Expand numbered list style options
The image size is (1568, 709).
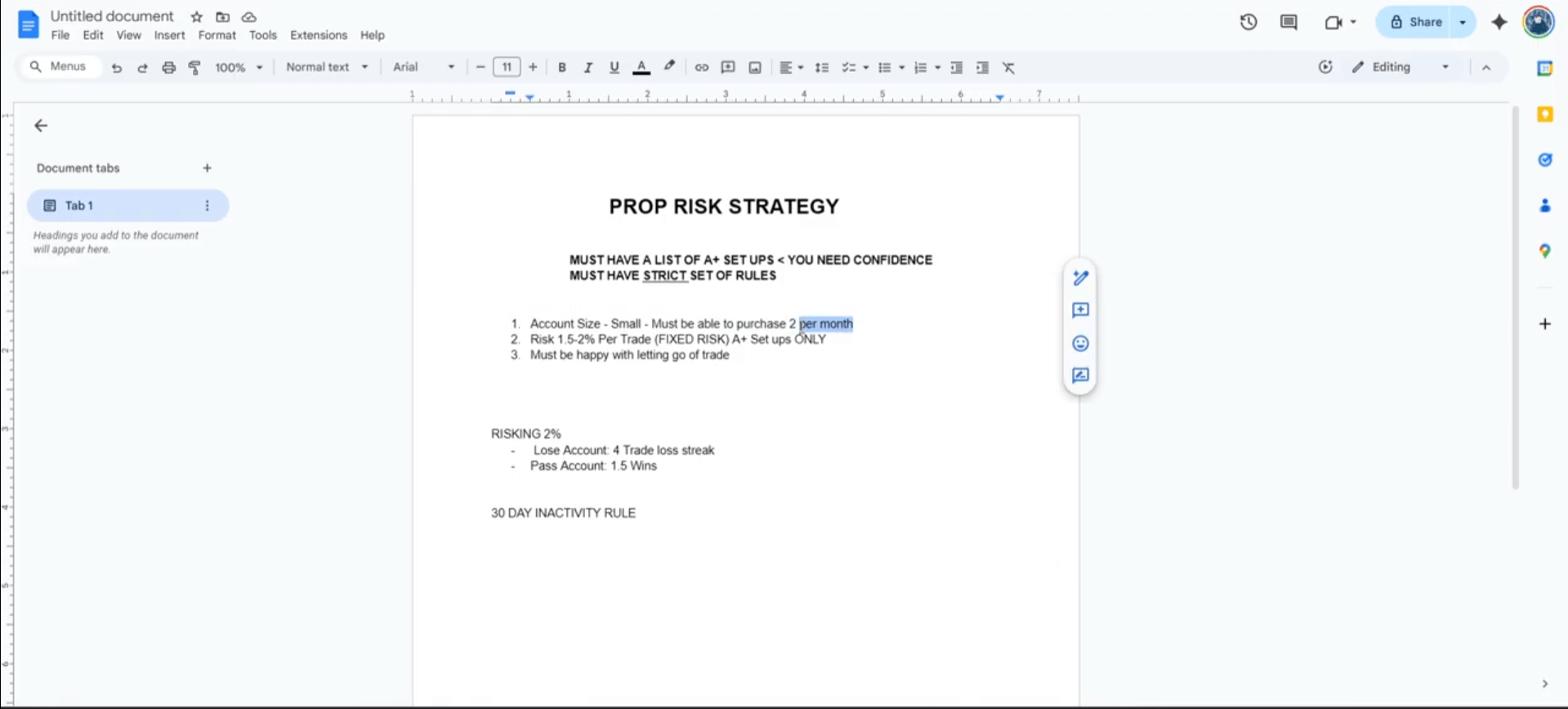(x=937, y=68)
